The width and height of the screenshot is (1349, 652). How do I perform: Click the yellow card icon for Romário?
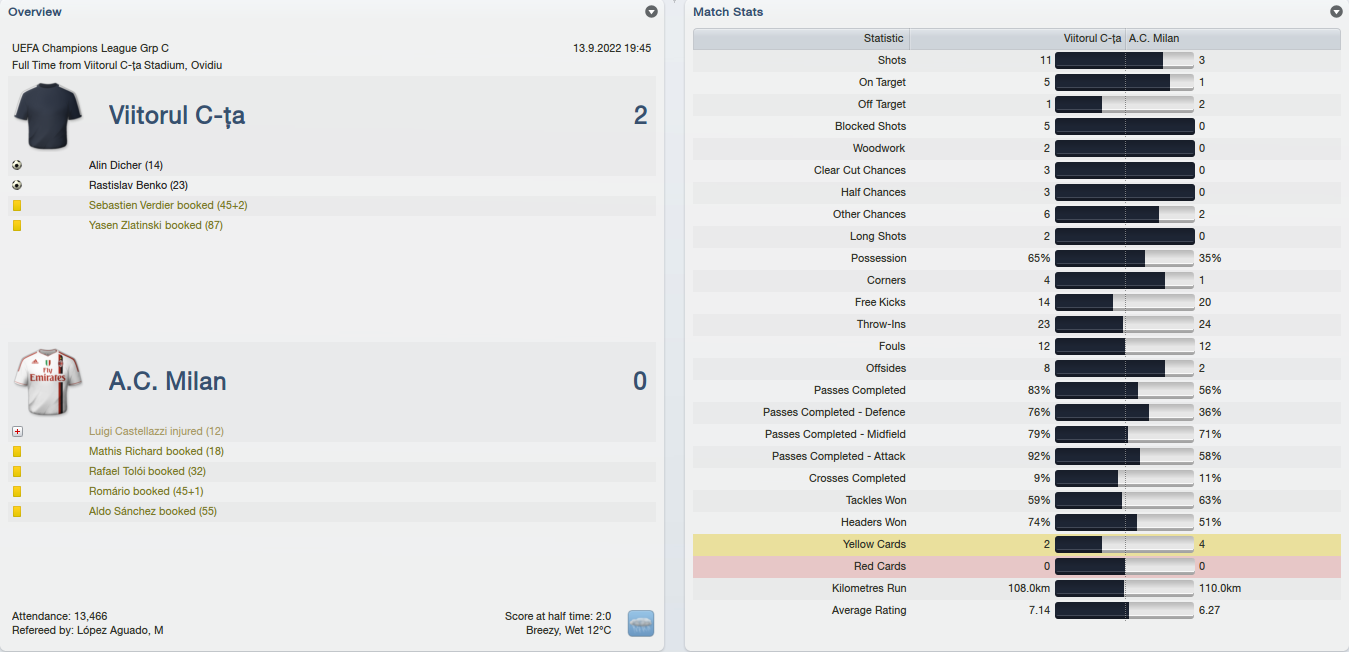coord(17,491)
